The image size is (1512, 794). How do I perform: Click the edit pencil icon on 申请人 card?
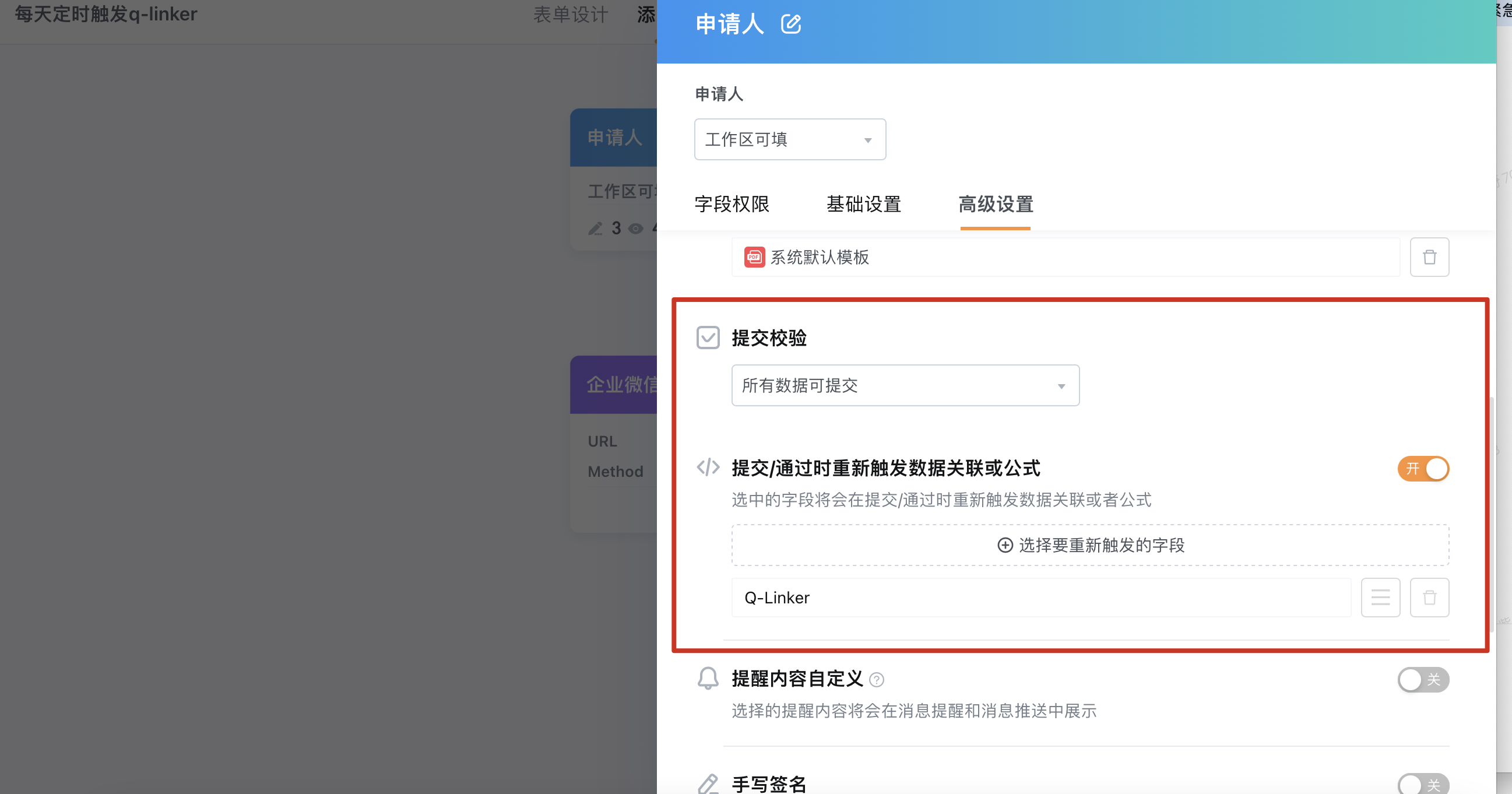(595, 229)
